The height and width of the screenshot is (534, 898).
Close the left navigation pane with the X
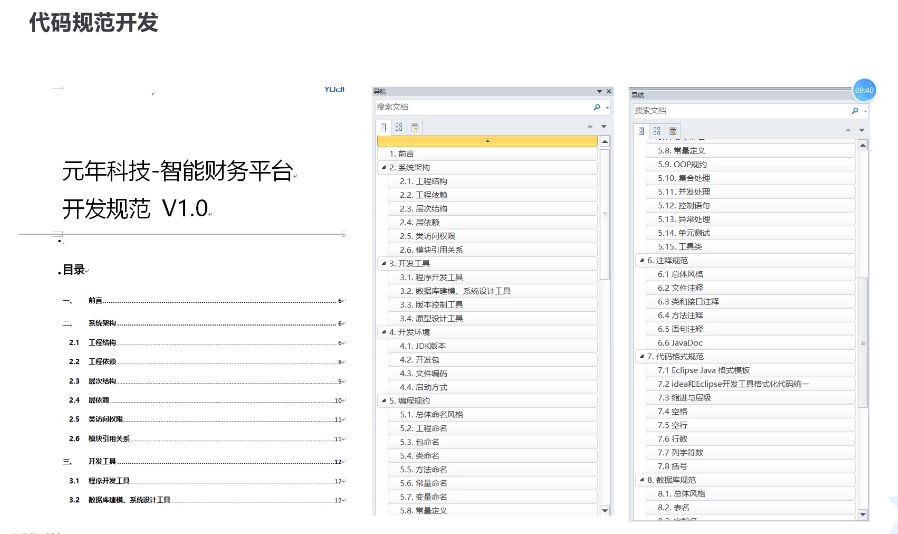coord(609,92)
